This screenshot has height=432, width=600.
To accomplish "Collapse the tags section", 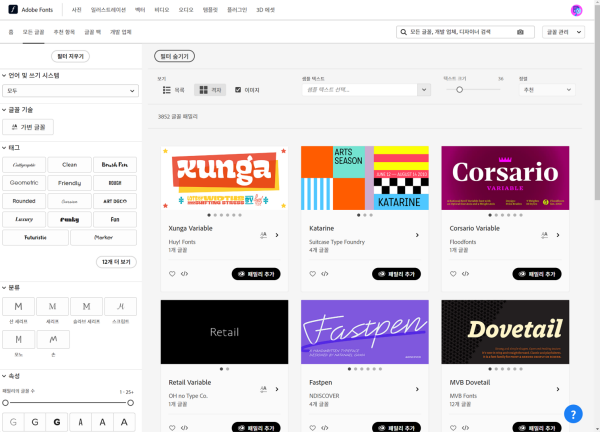I will click(x=4, y=147).
